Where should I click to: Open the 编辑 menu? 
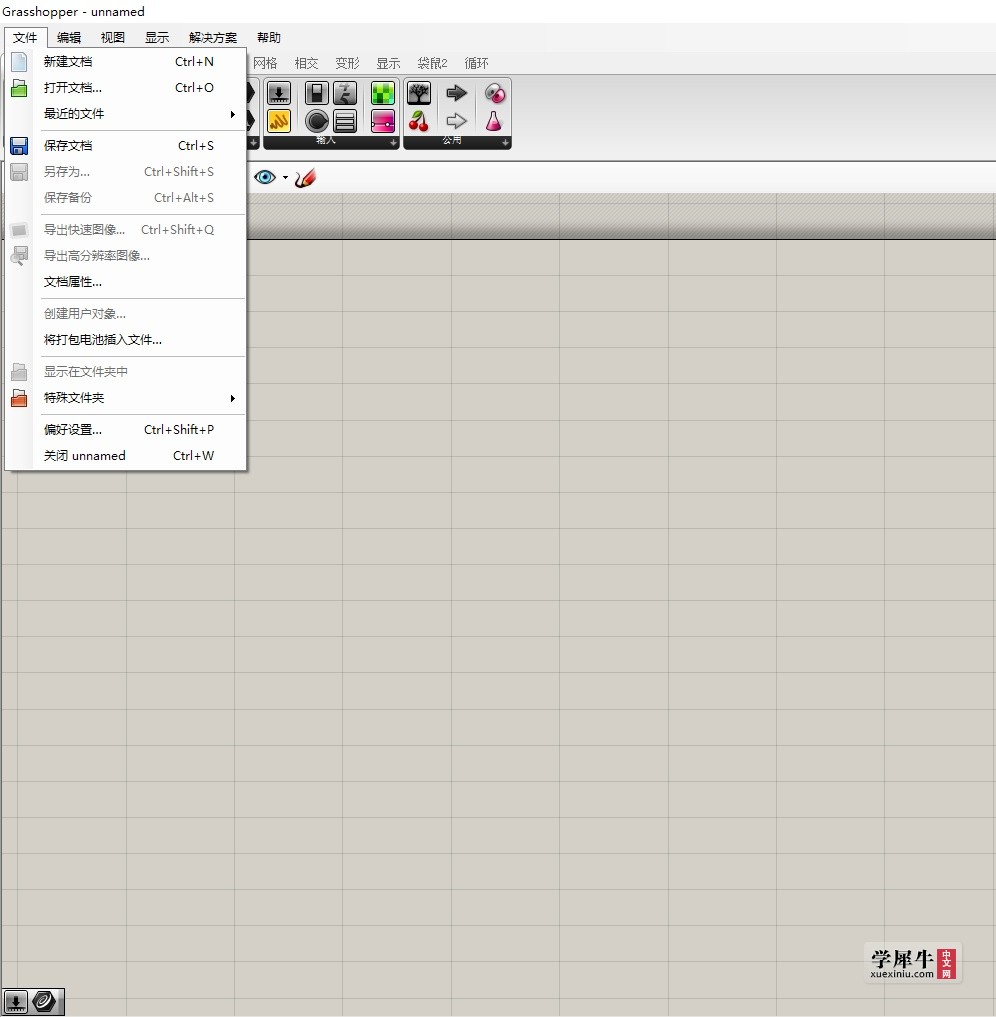(x=69, y=38)
